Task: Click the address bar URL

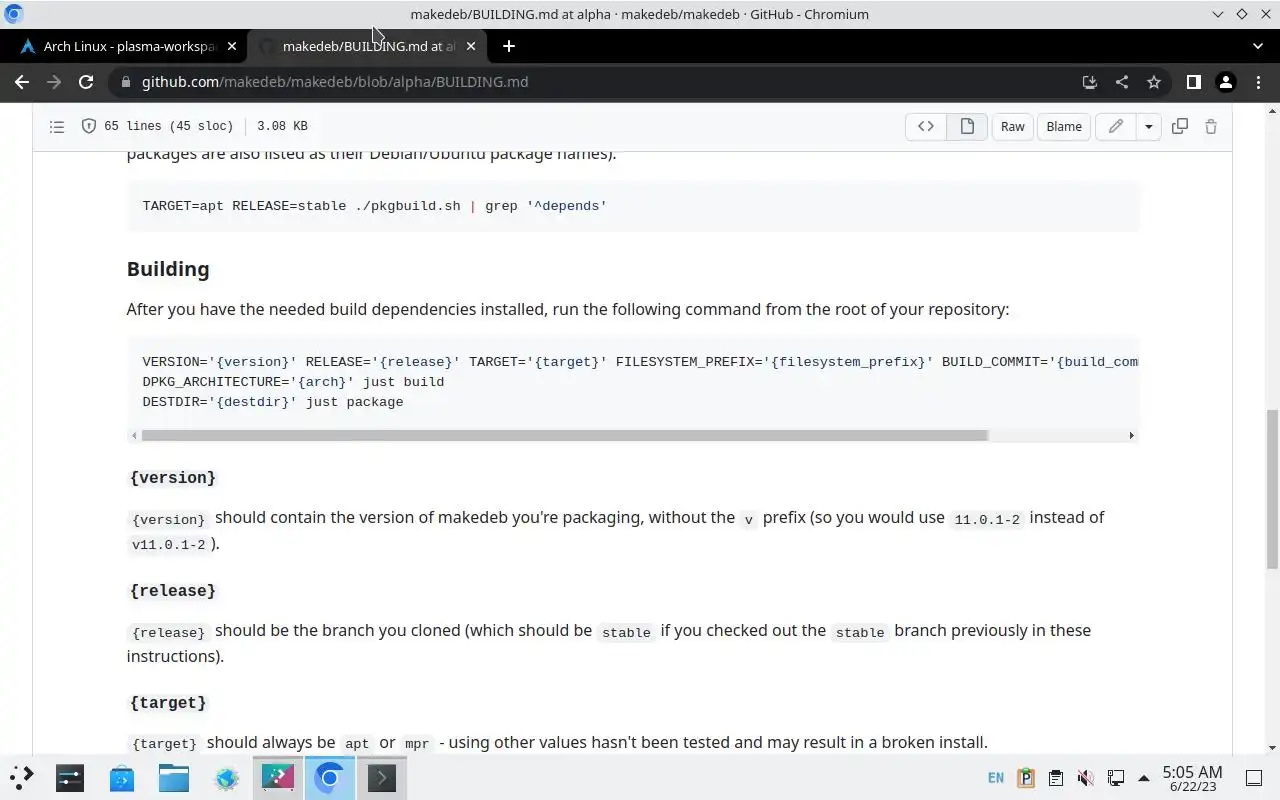Action: pos(335,82)
